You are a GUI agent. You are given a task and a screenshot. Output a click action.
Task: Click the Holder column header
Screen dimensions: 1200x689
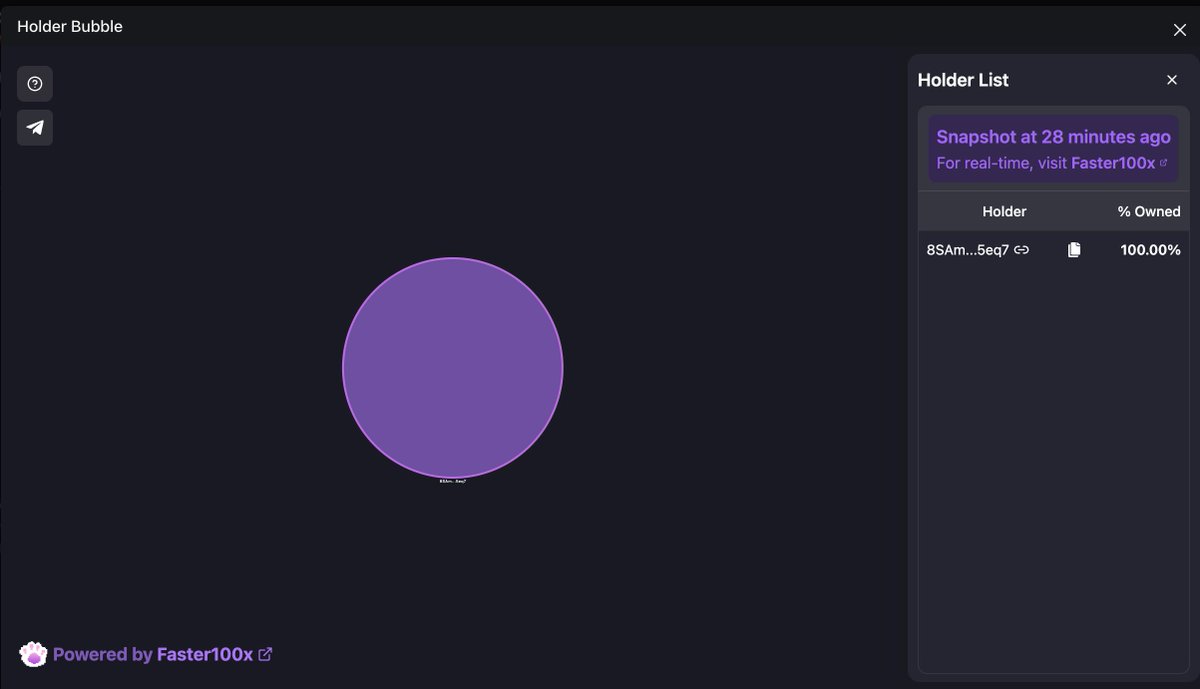[x=1004, y=211]
